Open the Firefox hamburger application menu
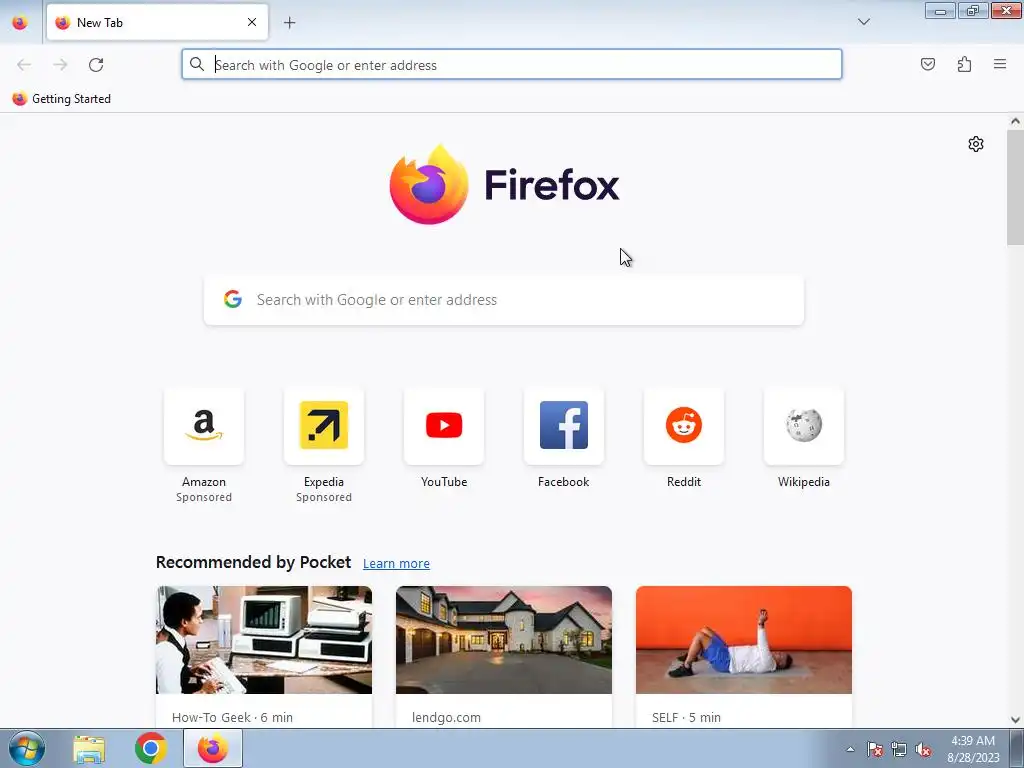 (1000, 64)
